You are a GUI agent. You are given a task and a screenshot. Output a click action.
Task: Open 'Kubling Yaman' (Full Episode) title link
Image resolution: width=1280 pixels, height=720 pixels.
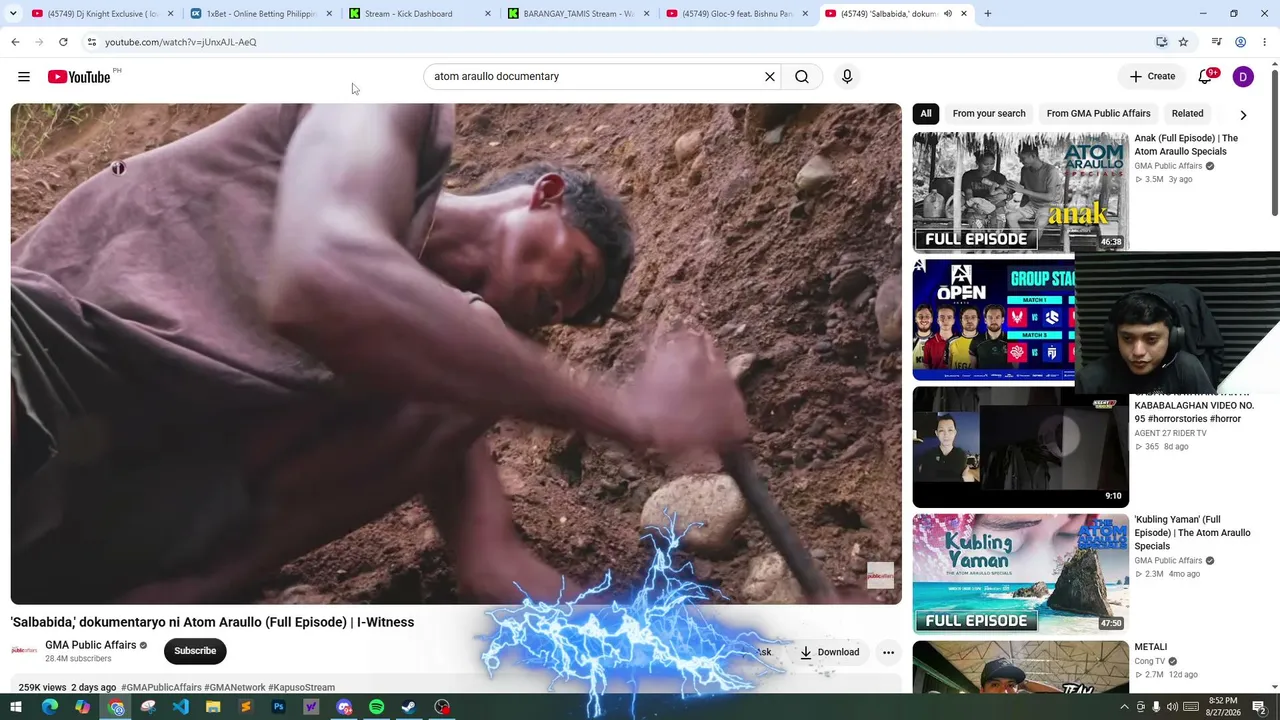1192,533
